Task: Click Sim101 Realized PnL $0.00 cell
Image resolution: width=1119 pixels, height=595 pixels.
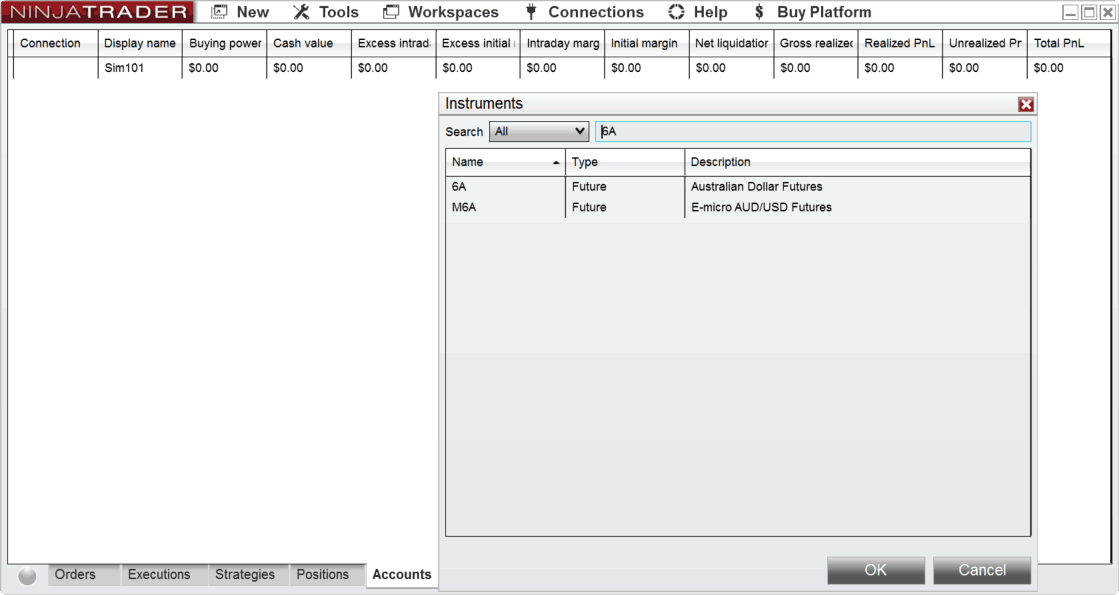Action: [900, 68]
